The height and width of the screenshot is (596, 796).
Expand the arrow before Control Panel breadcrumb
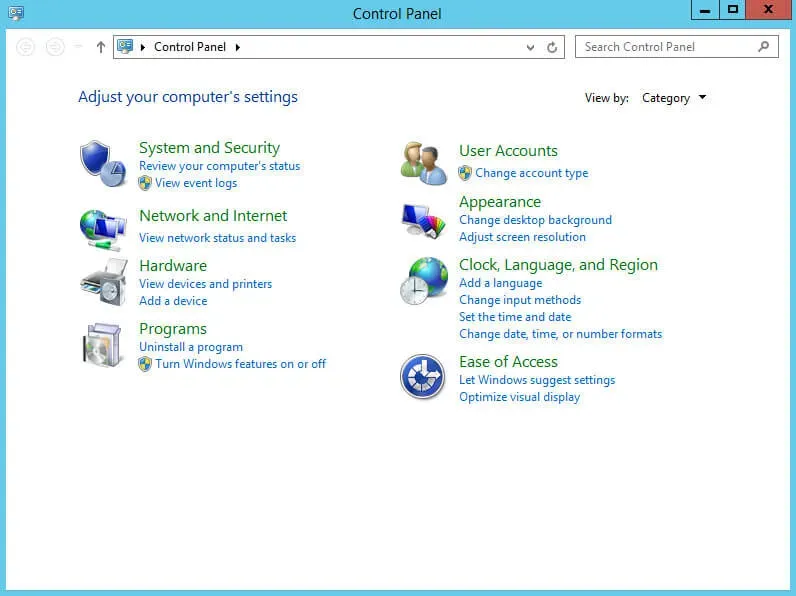pos(143,47)
